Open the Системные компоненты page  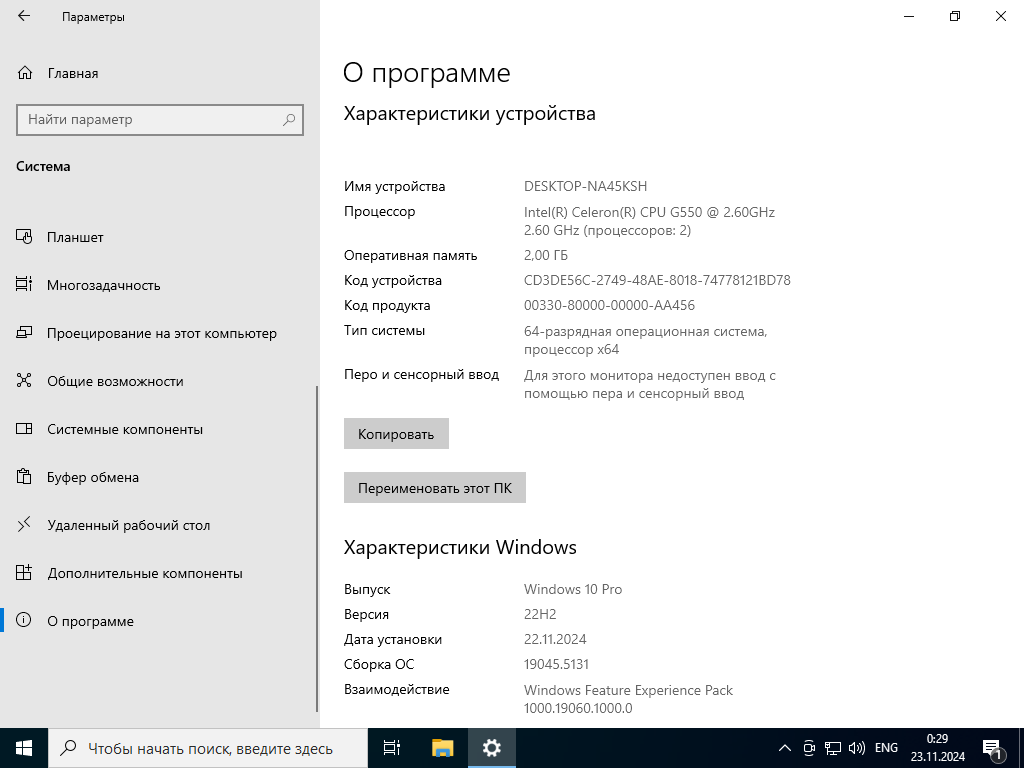160,429
